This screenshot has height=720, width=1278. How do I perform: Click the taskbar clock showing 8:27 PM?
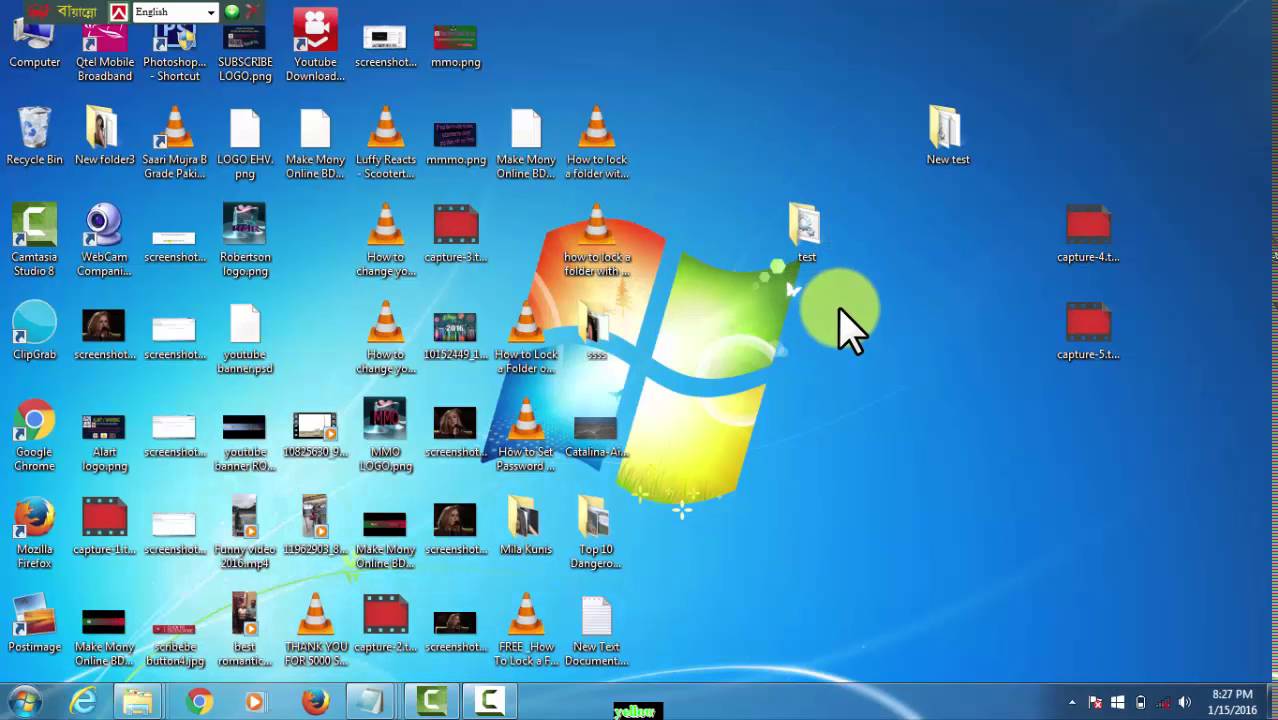1232,702
